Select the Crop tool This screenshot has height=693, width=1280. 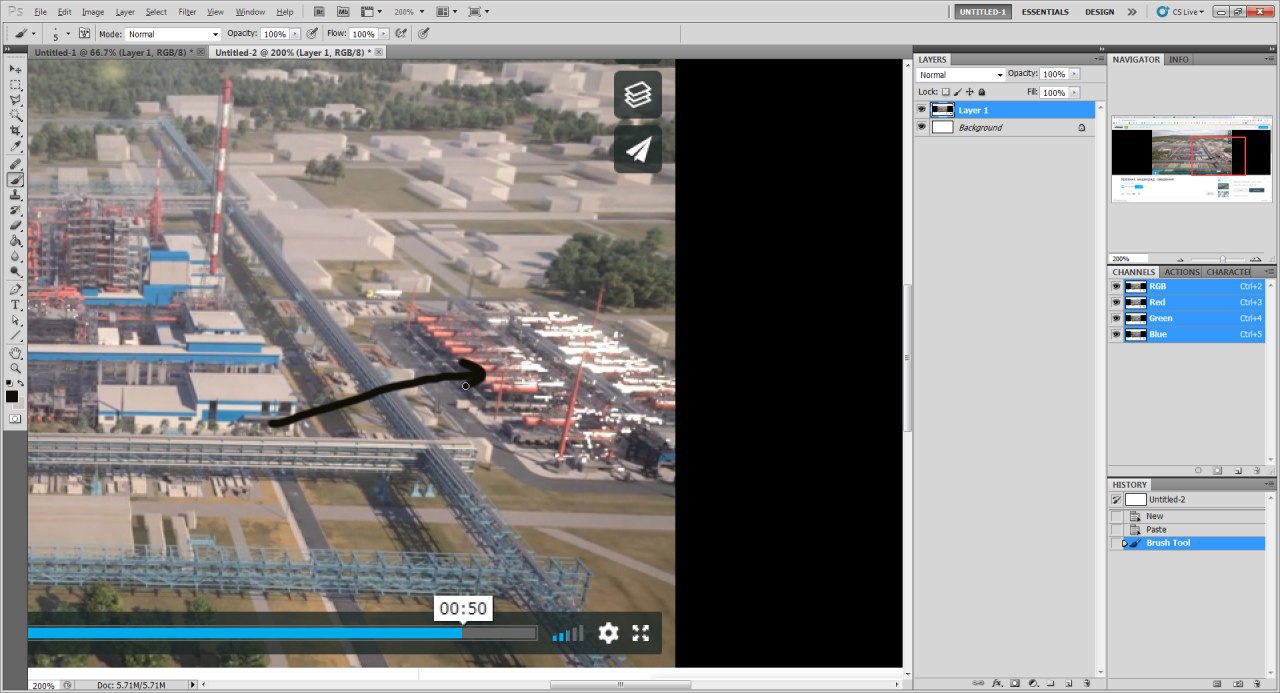(15, 131)
